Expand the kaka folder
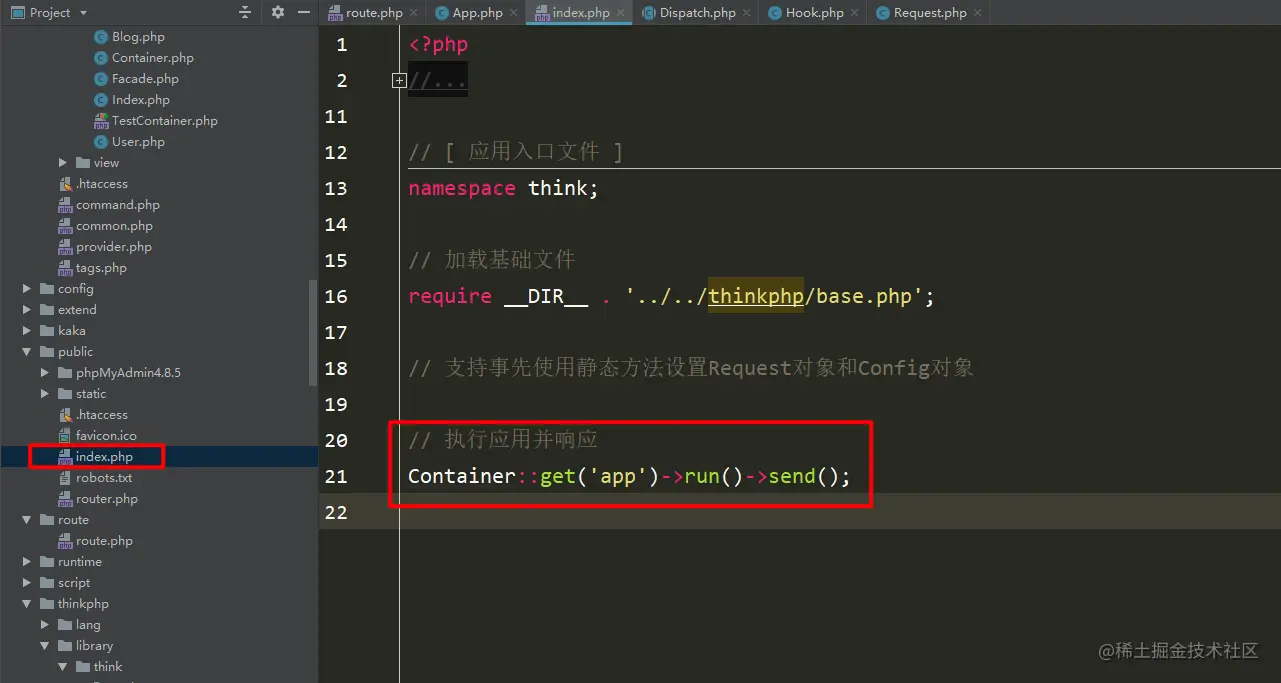The width and height of the screenshot is (1281, 683). [27, 331]
